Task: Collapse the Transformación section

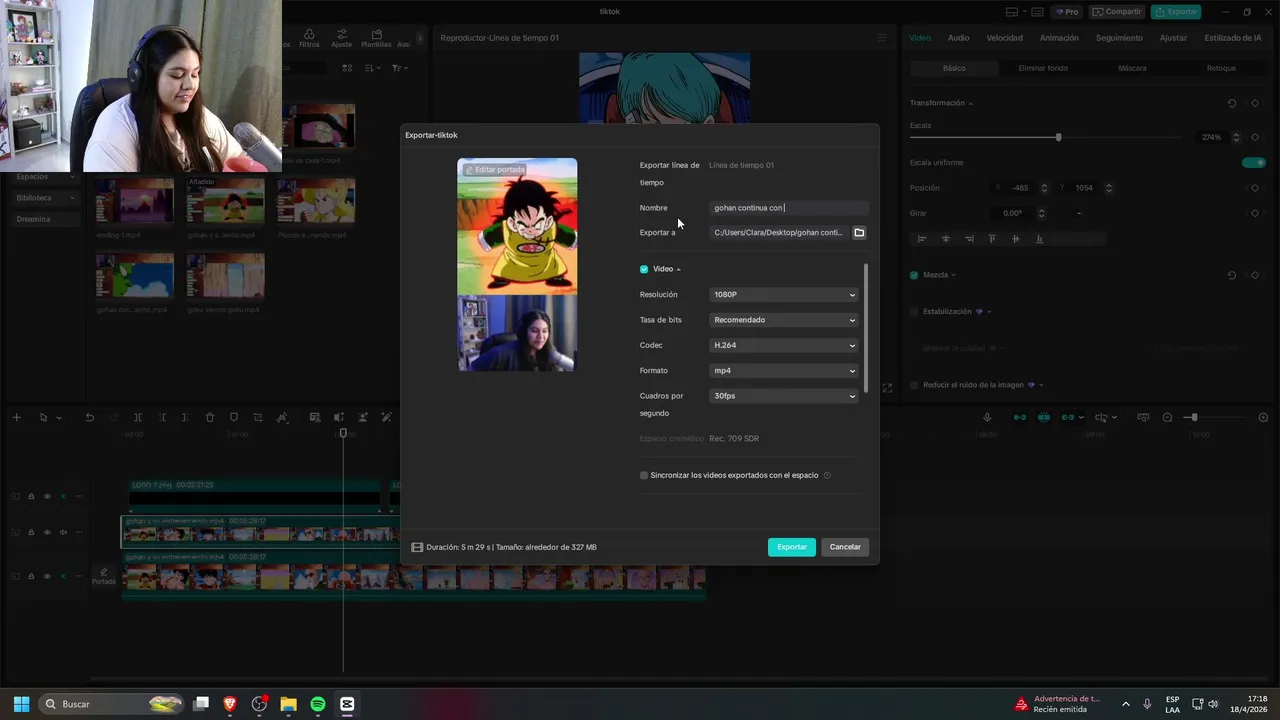Action: pyautogui.click(x=970, y=104)
